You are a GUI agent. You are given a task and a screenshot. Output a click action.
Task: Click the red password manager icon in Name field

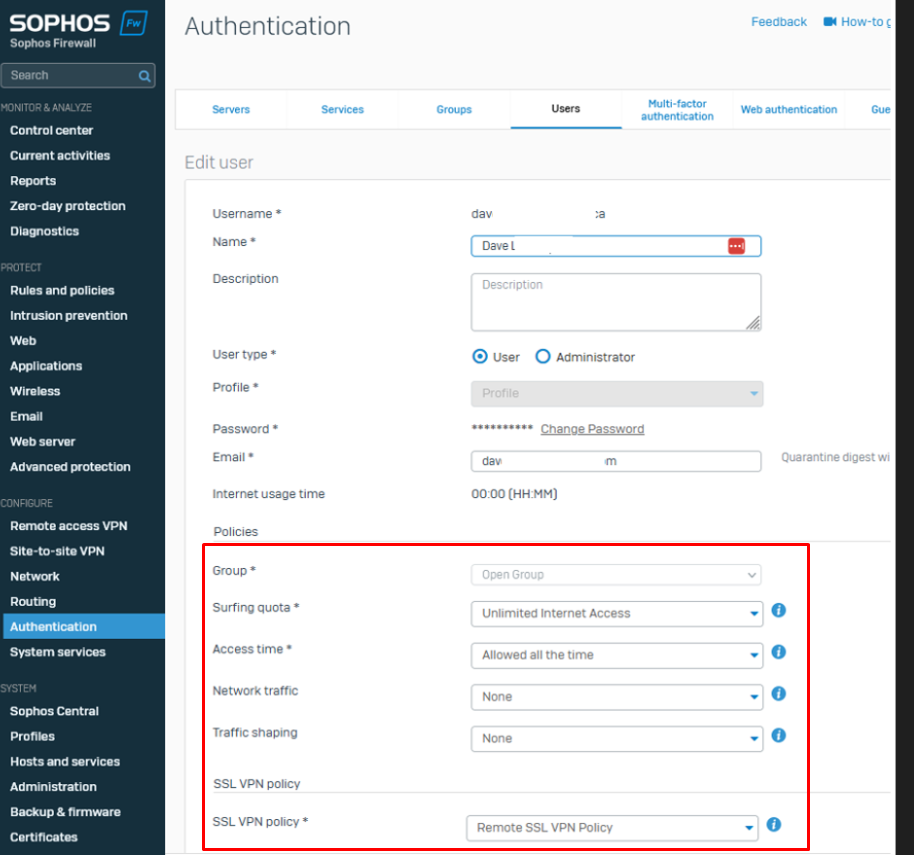click(x=736, y=246)
